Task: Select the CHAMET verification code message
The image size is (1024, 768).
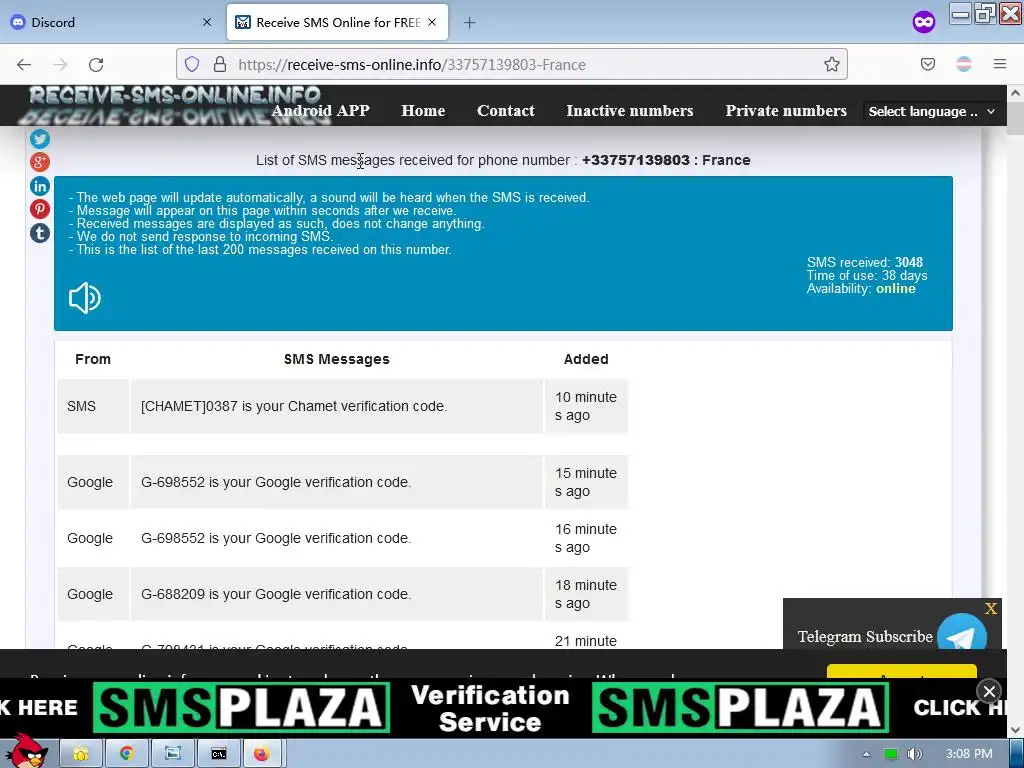Action: coord(336,406)
